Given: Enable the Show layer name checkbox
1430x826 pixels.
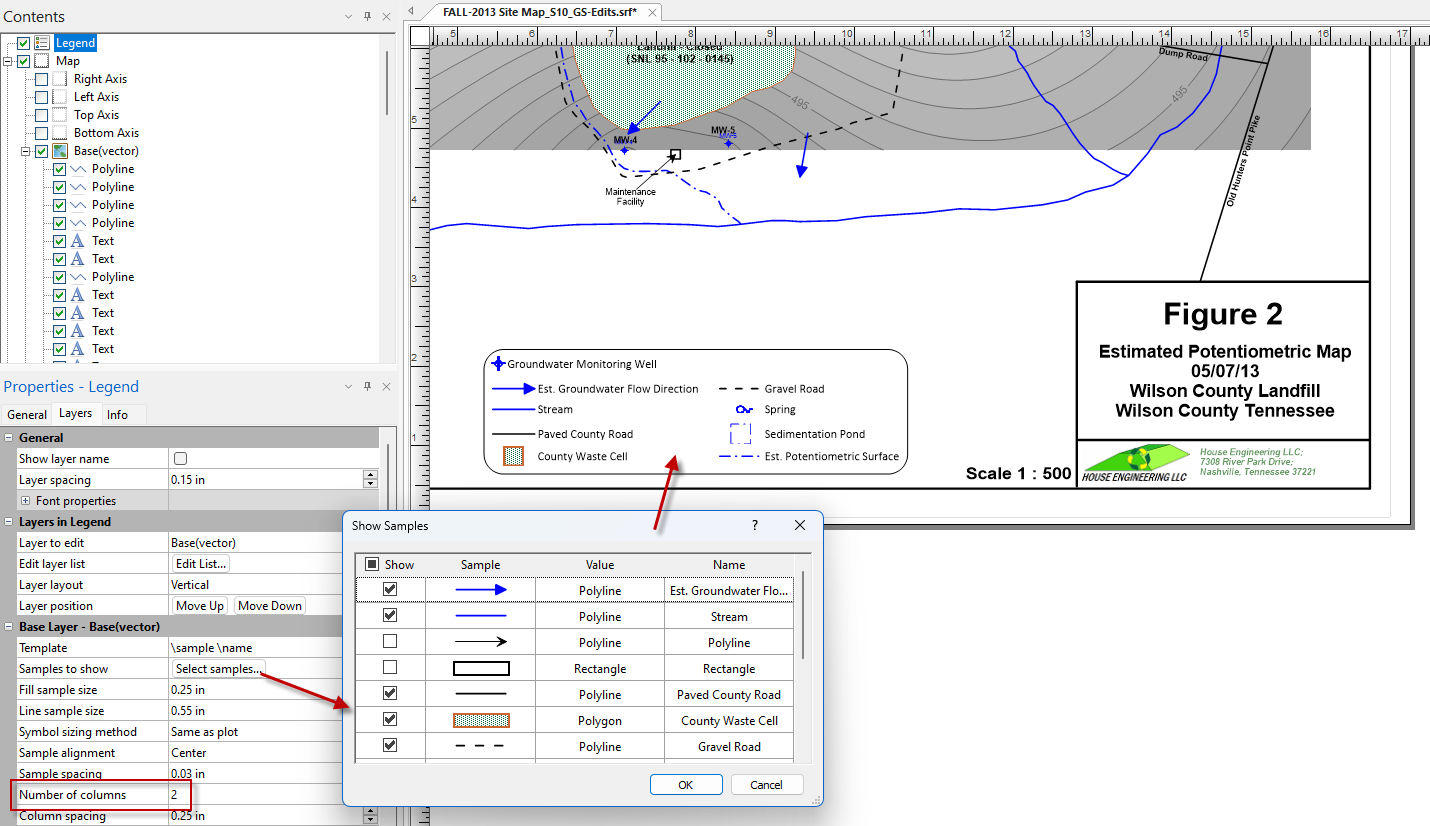Looking at the screenshot, I should [x=181, y=459].
